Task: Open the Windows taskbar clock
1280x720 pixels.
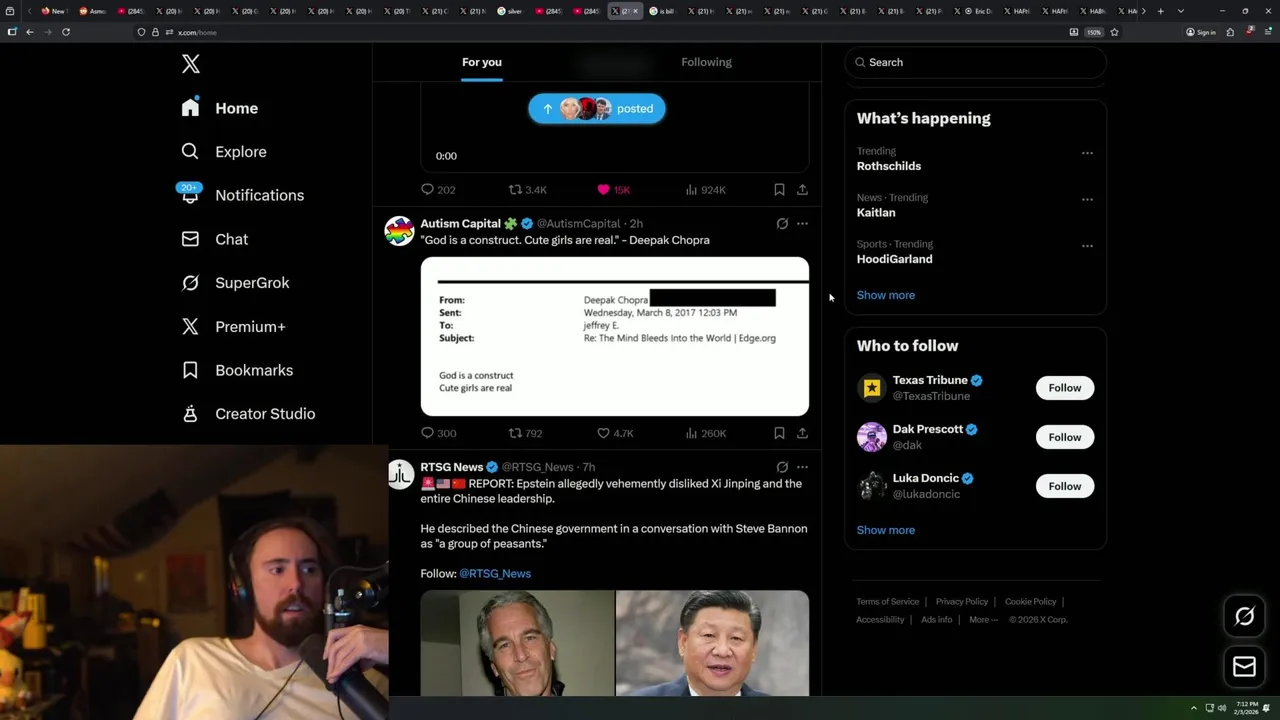Action: coord(1246,708)
